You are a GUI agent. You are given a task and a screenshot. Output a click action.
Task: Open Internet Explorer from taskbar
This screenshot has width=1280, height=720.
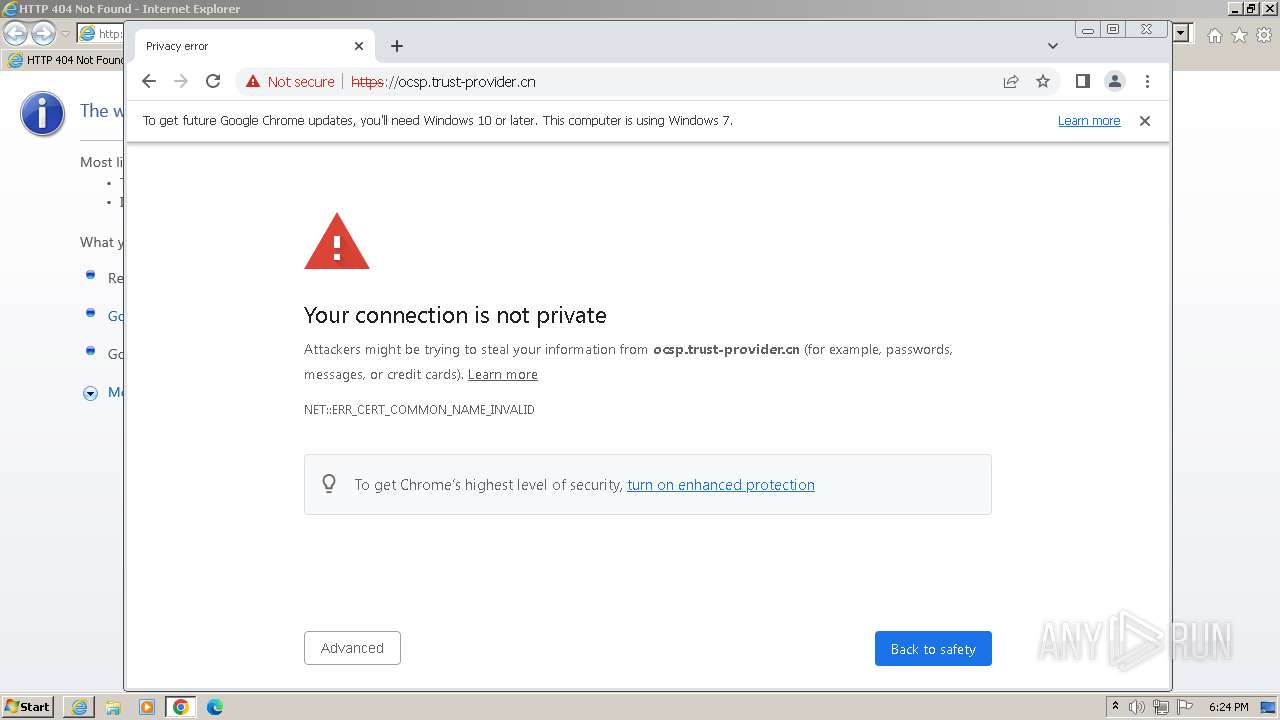(79, 707)
